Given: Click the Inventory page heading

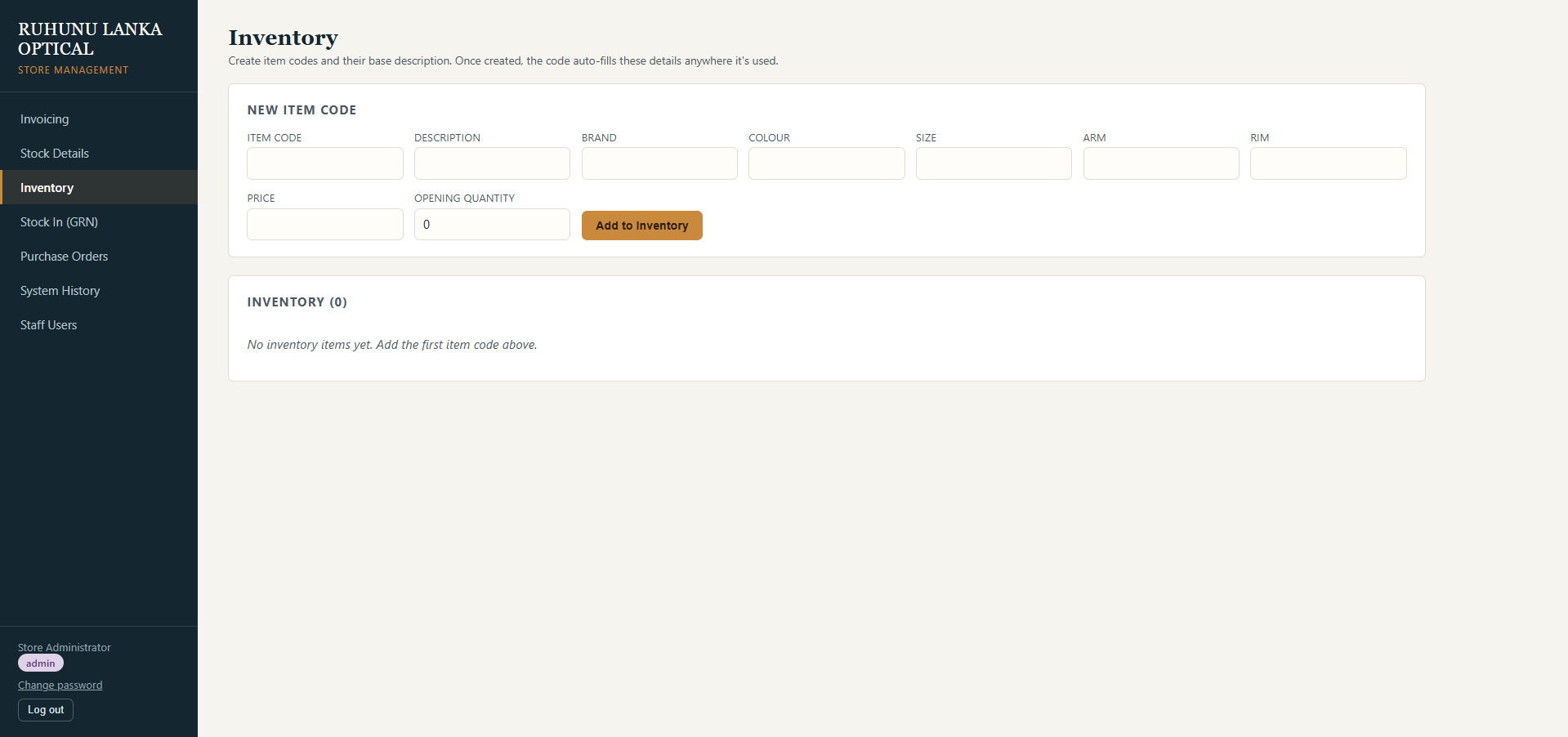Looking at the screenshot, I should (283, 38).
